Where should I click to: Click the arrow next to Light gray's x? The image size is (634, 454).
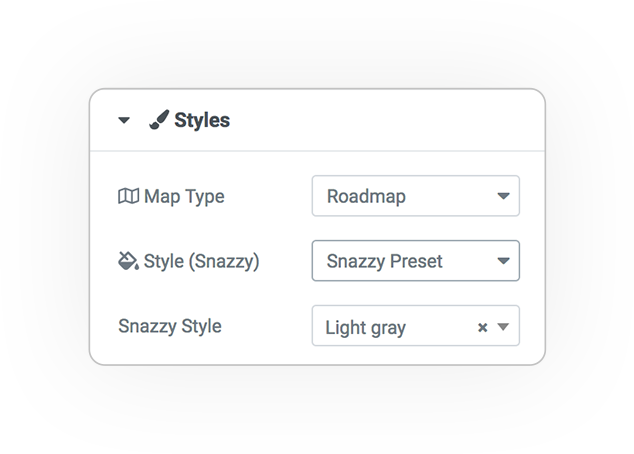click(503, 326)
